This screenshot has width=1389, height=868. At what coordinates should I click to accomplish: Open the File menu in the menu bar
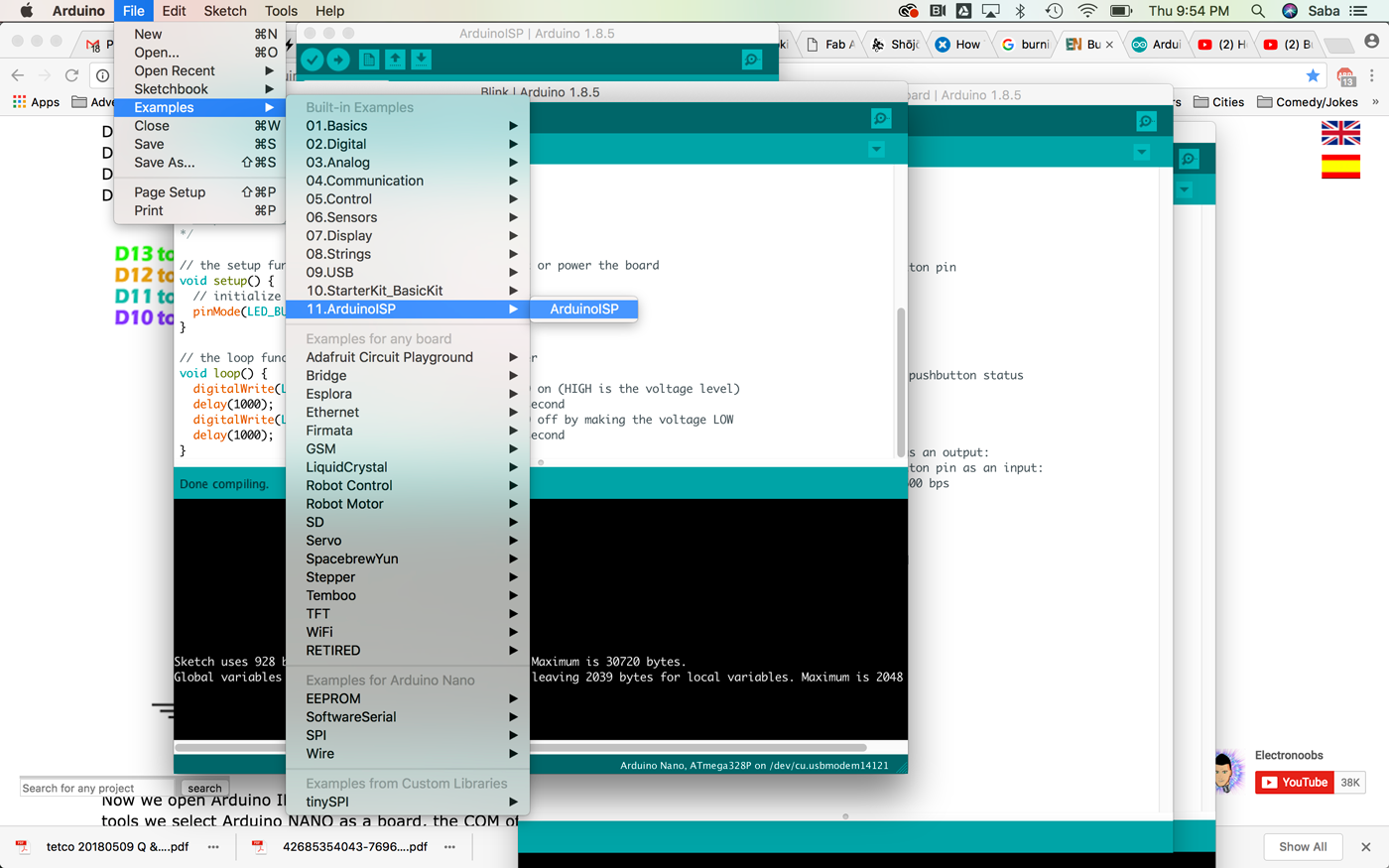(x=134, y=11)
